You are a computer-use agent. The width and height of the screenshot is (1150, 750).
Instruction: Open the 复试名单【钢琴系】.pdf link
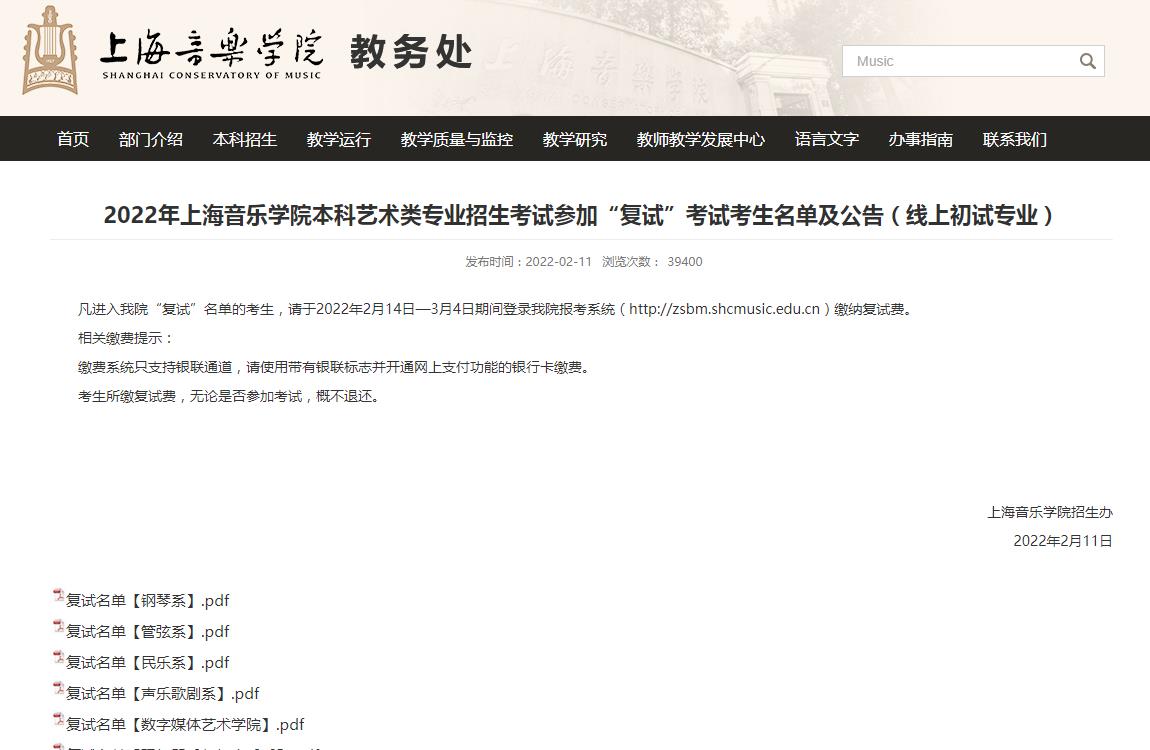point(147,600)
